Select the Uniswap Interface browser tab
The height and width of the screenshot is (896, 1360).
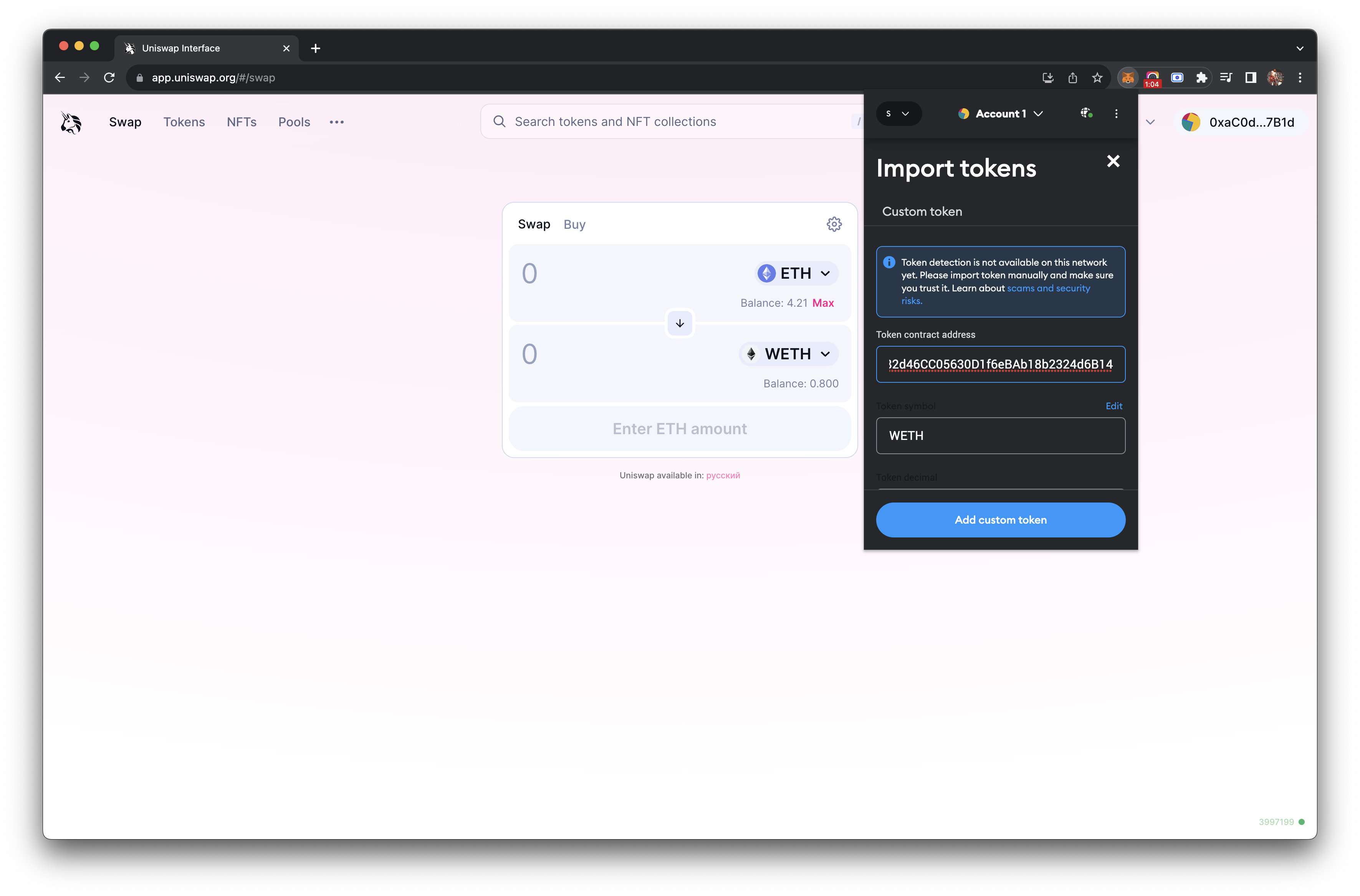[x=206, y=49]
